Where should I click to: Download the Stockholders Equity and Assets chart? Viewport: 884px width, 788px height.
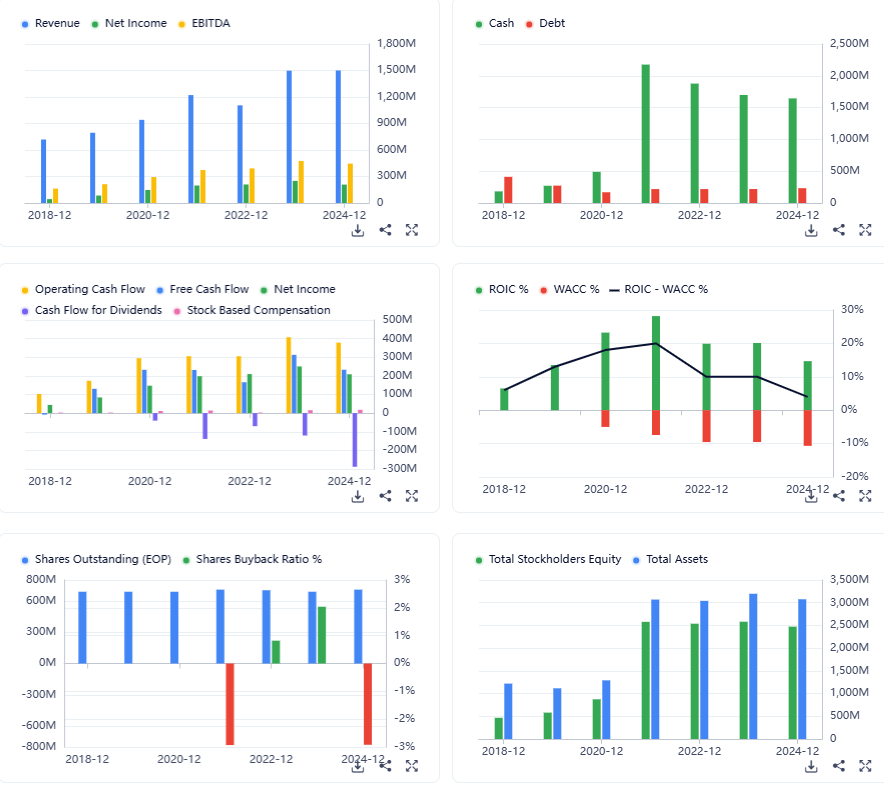811,767
